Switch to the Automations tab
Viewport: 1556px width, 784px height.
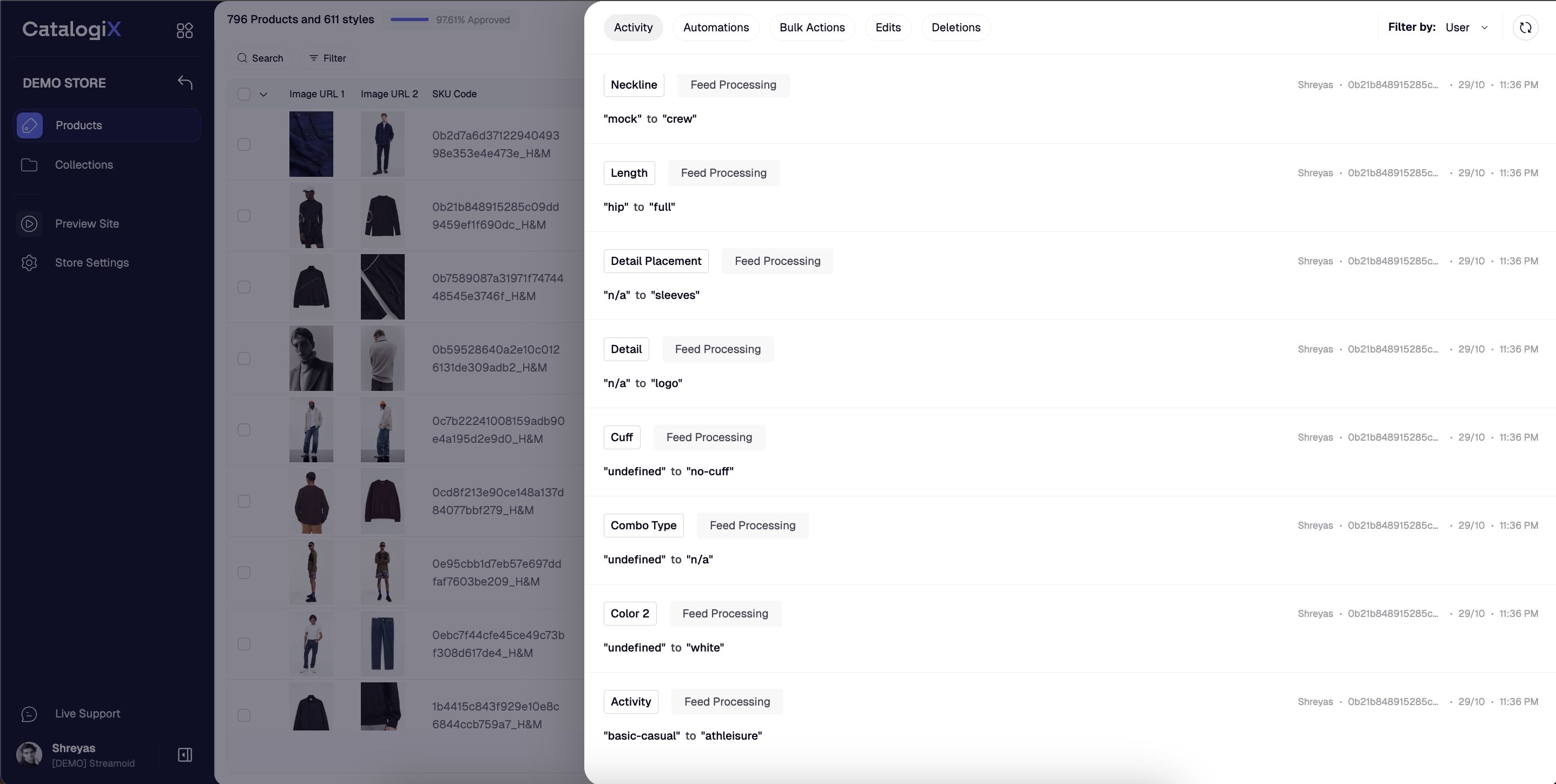click(x=716, y=28)
